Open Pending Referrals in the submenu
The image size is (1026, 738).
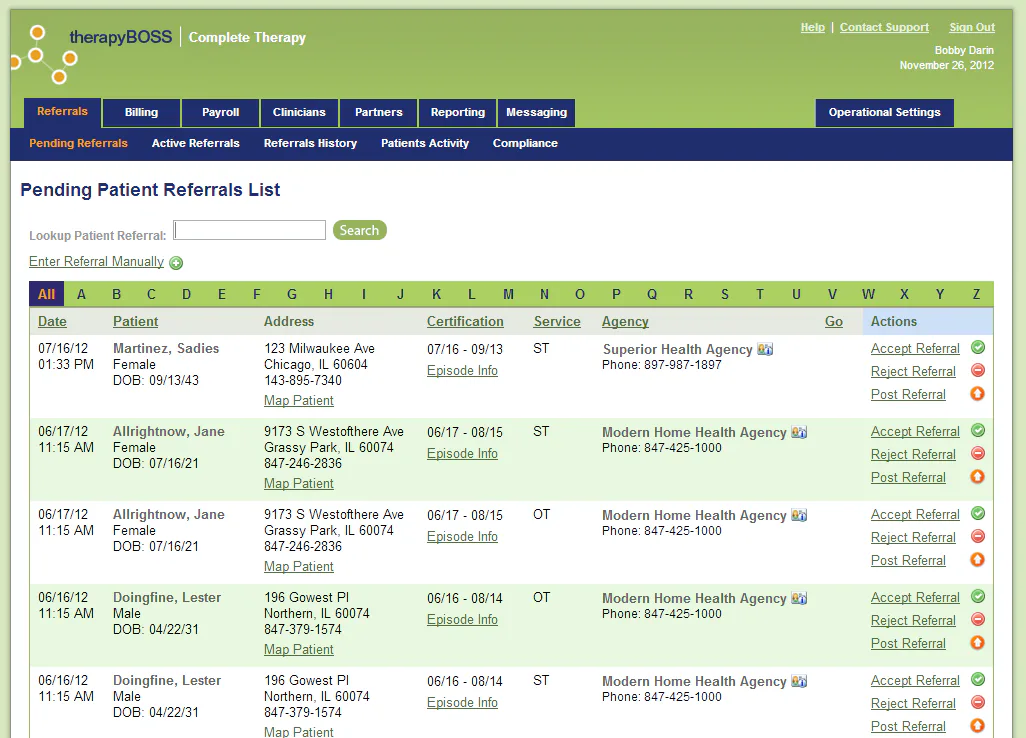pos(79,143)
